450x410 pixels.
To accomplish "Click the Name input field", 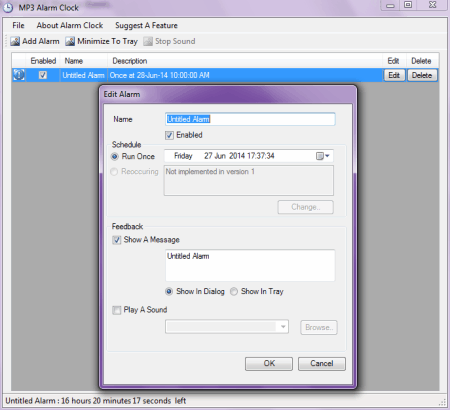I will click(x=250, y=119).
